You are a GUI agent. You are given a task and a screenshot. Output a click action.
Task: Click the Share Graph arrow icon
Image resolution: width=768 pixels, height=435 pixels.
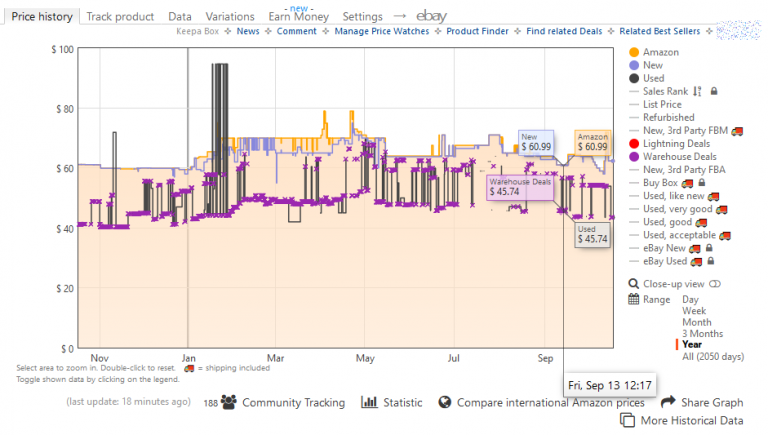(668, 402)
